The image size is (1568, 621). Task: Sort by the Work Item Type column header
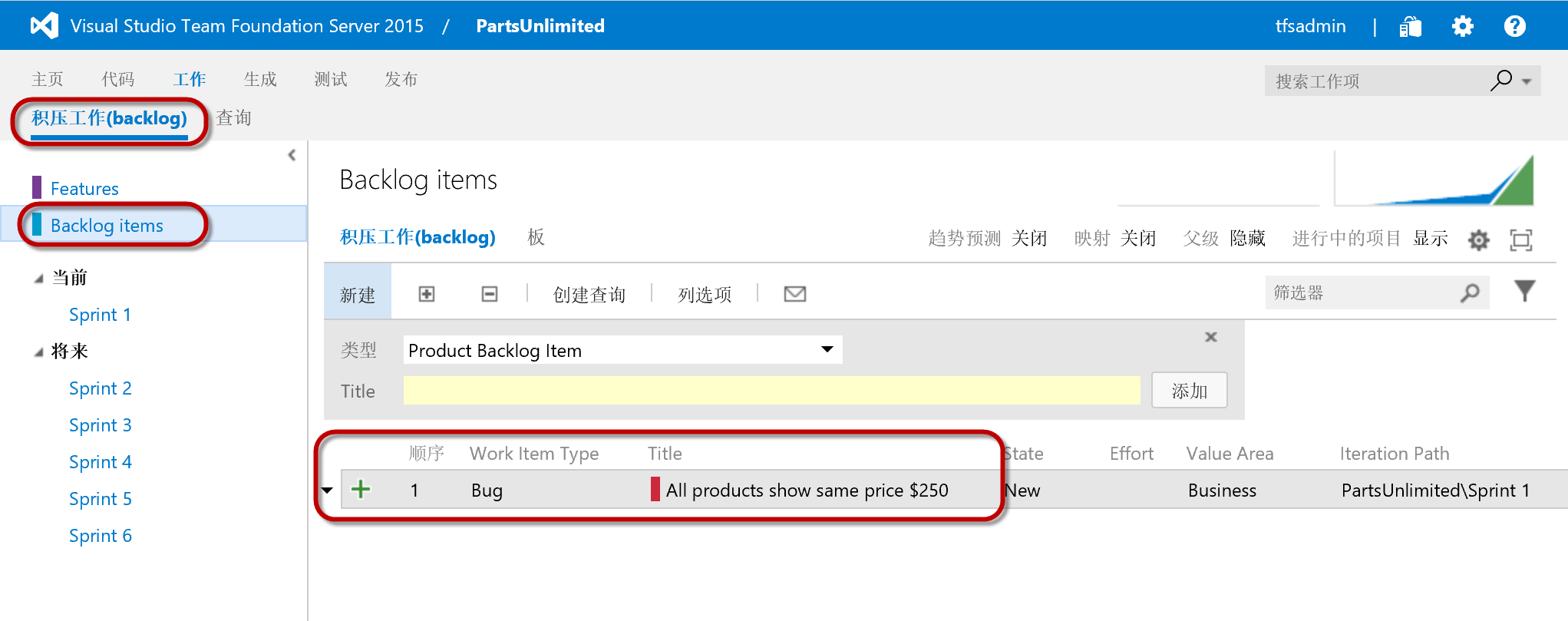(534, 454)
